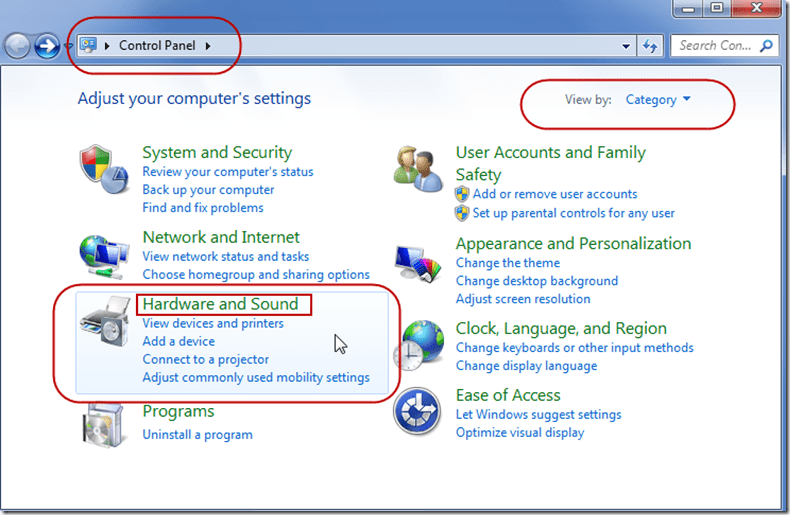Viewport: 790px width, 515px height.
Task: Open Clock, Language, and Region heading
Action: point(561,329)
